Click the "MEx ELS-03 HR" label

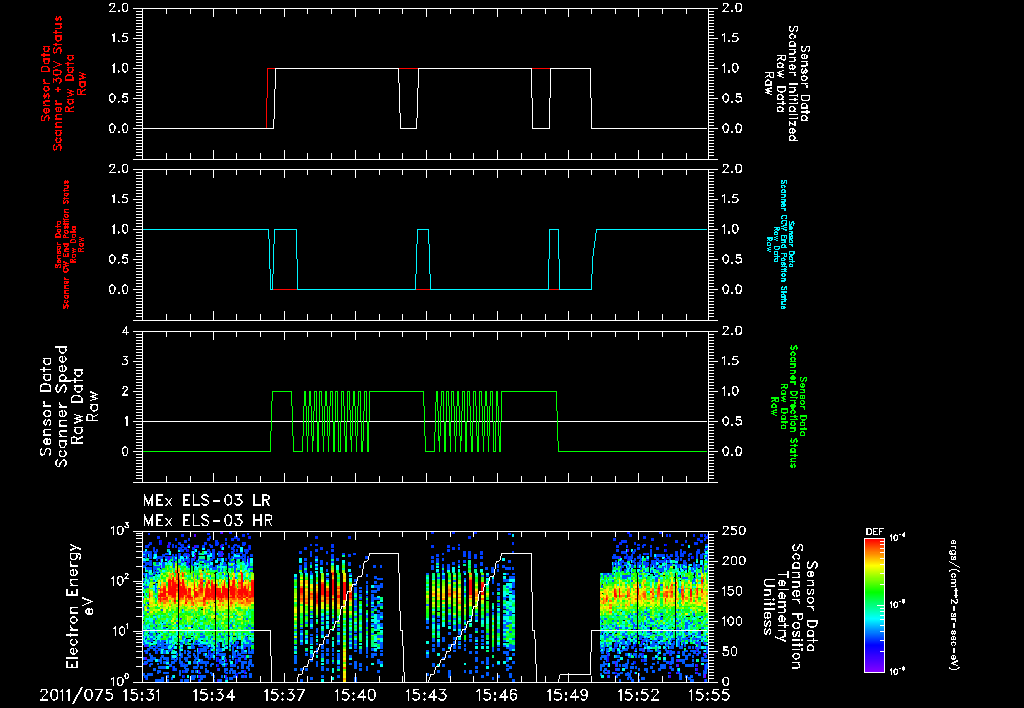(x=208, y=521)
